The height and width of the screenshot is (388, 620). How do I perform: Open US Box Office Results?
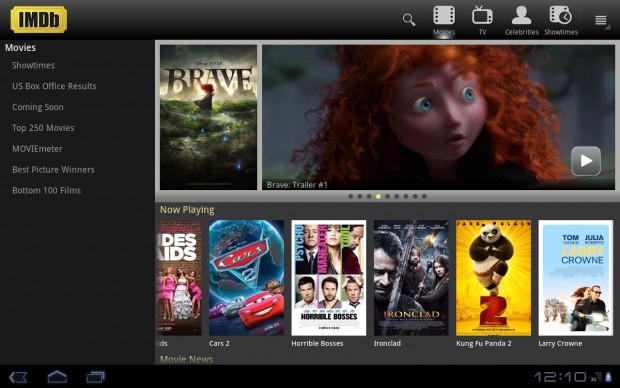pyautogui.click(x=54, y=86)
